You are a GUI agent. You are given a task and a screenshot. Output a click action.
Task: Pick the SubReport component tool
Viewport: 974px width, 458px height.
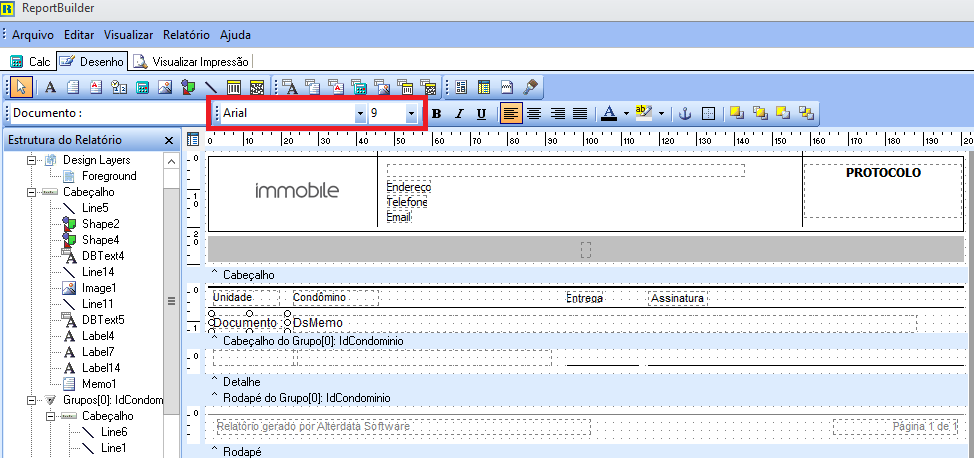click(484, 87)
